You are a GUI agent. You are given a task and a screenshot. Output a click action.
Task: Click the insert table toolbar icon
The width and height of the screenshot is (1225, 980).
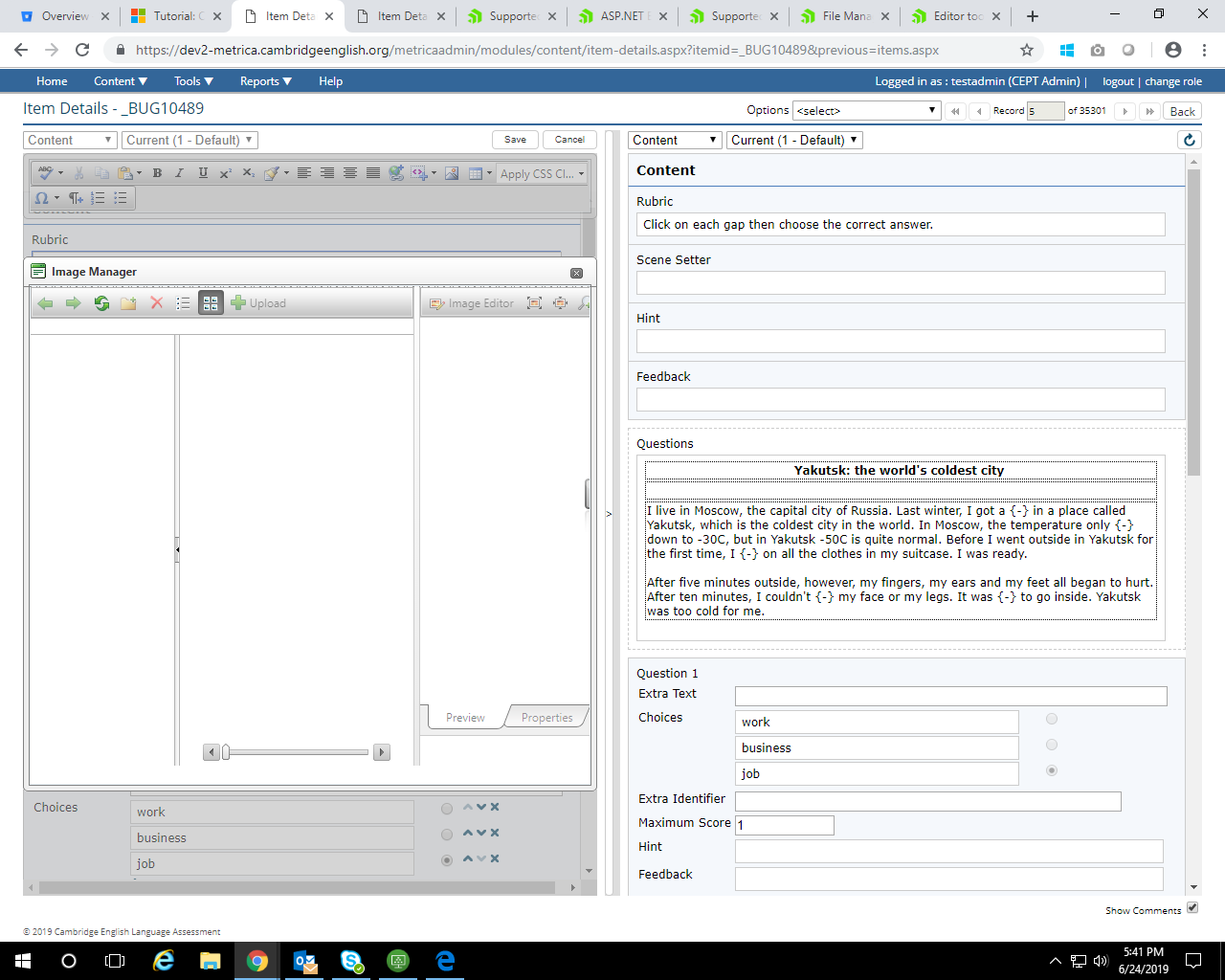point(476,173)
